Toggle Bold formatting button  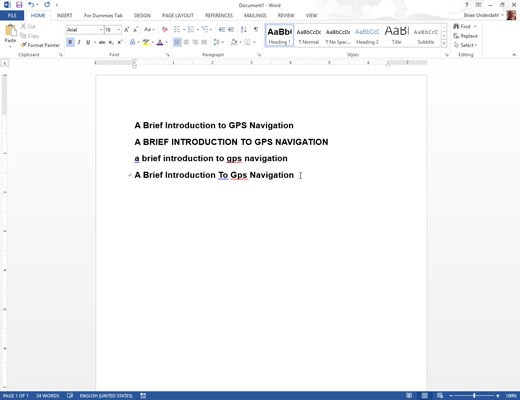(x=70, y=42)
